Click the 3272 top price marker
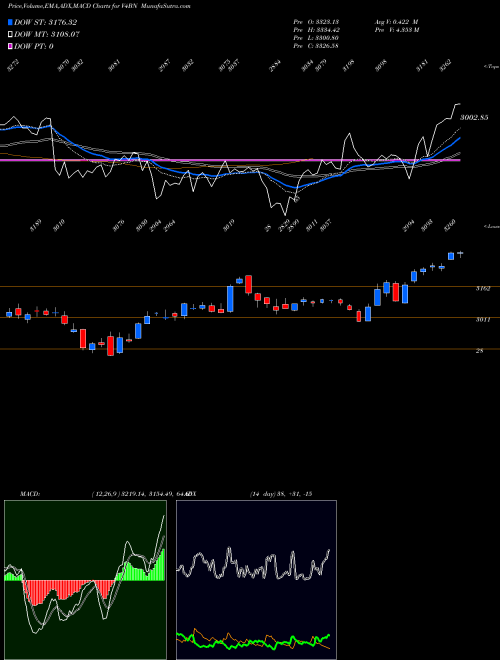 click(x=13, y=66)
